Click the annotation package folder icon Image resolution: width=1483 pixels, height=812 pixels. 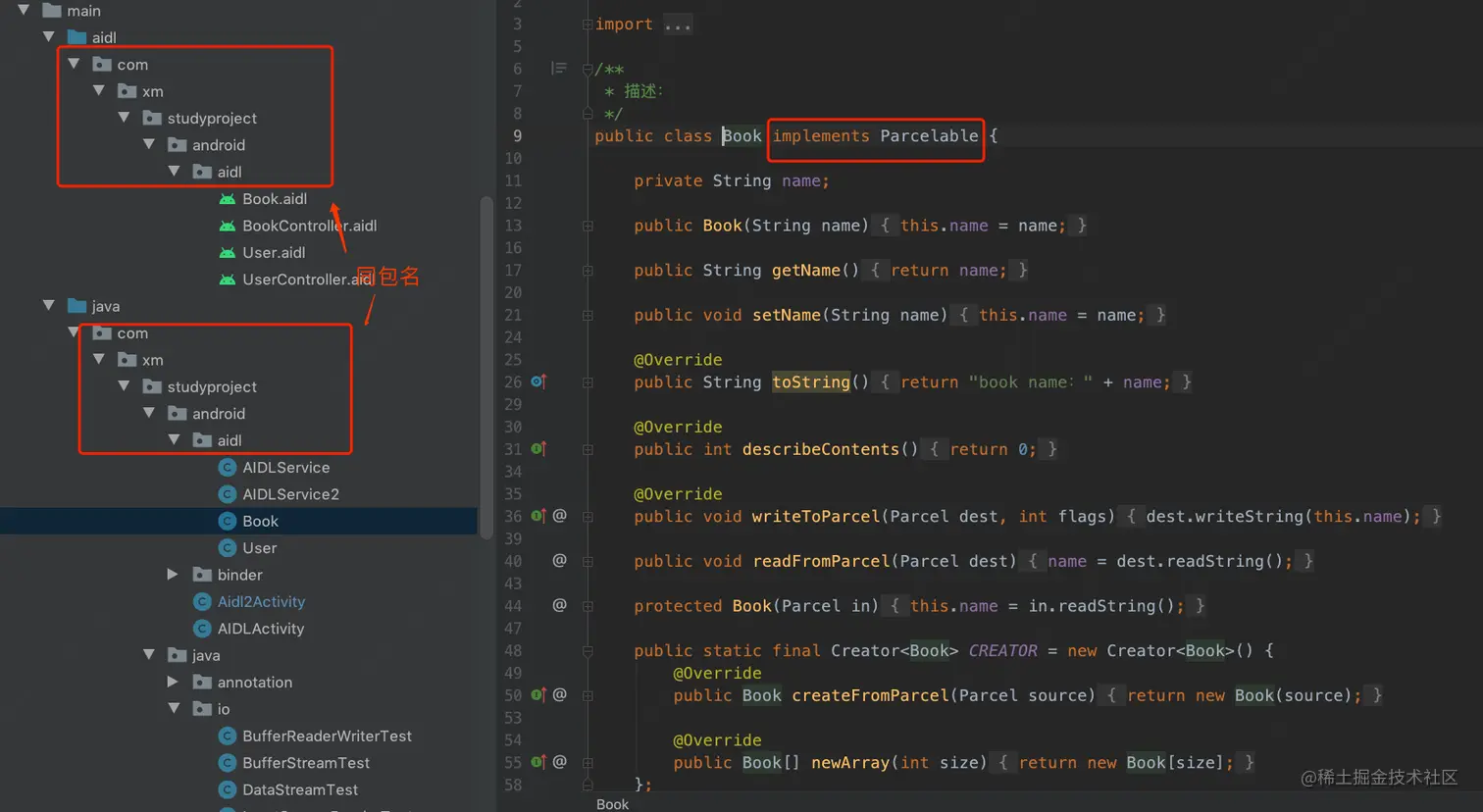point(203,682)
